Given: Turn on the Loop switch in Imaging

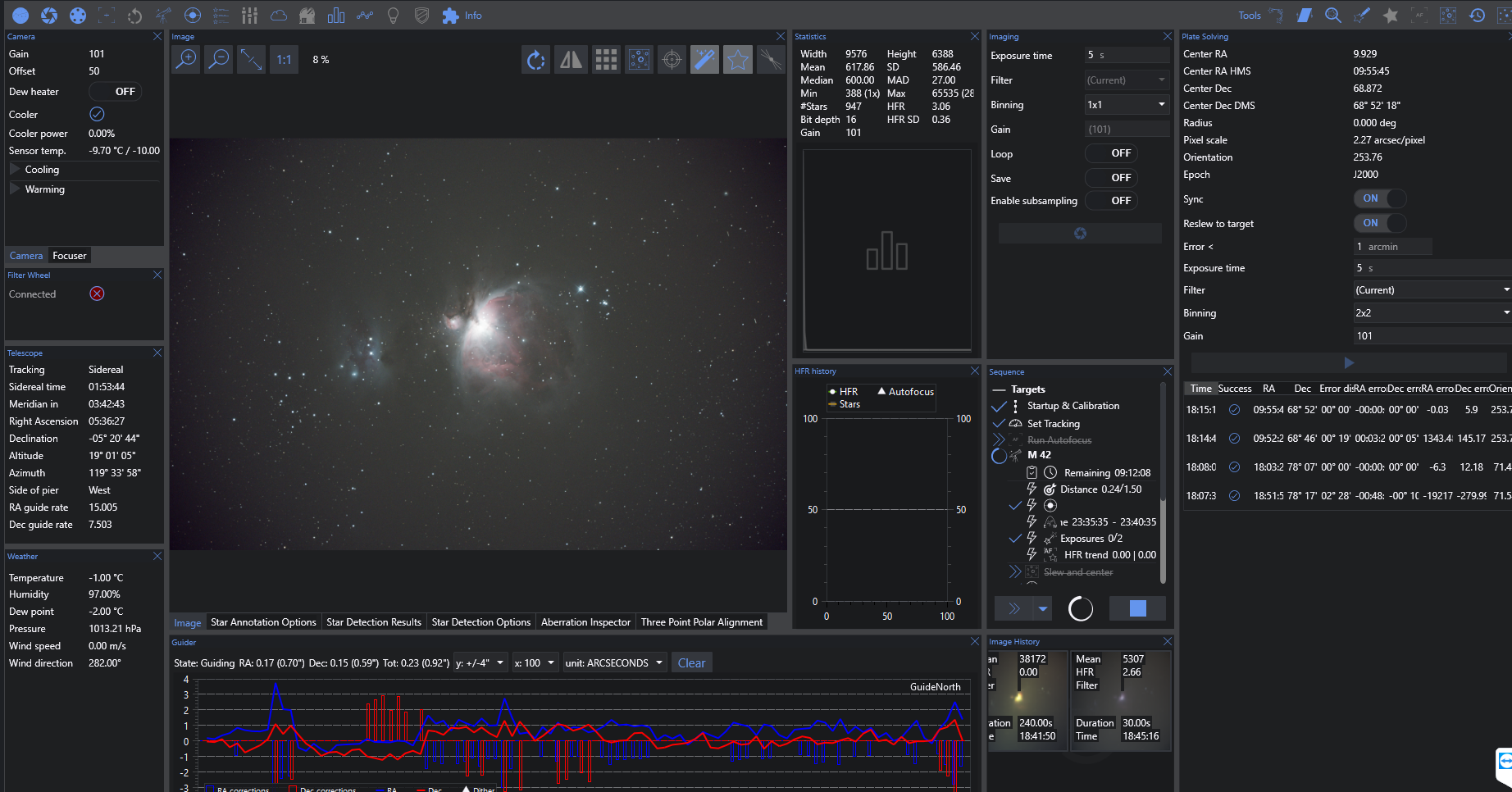Looking at the screenshot, I should click(1111, 153).
